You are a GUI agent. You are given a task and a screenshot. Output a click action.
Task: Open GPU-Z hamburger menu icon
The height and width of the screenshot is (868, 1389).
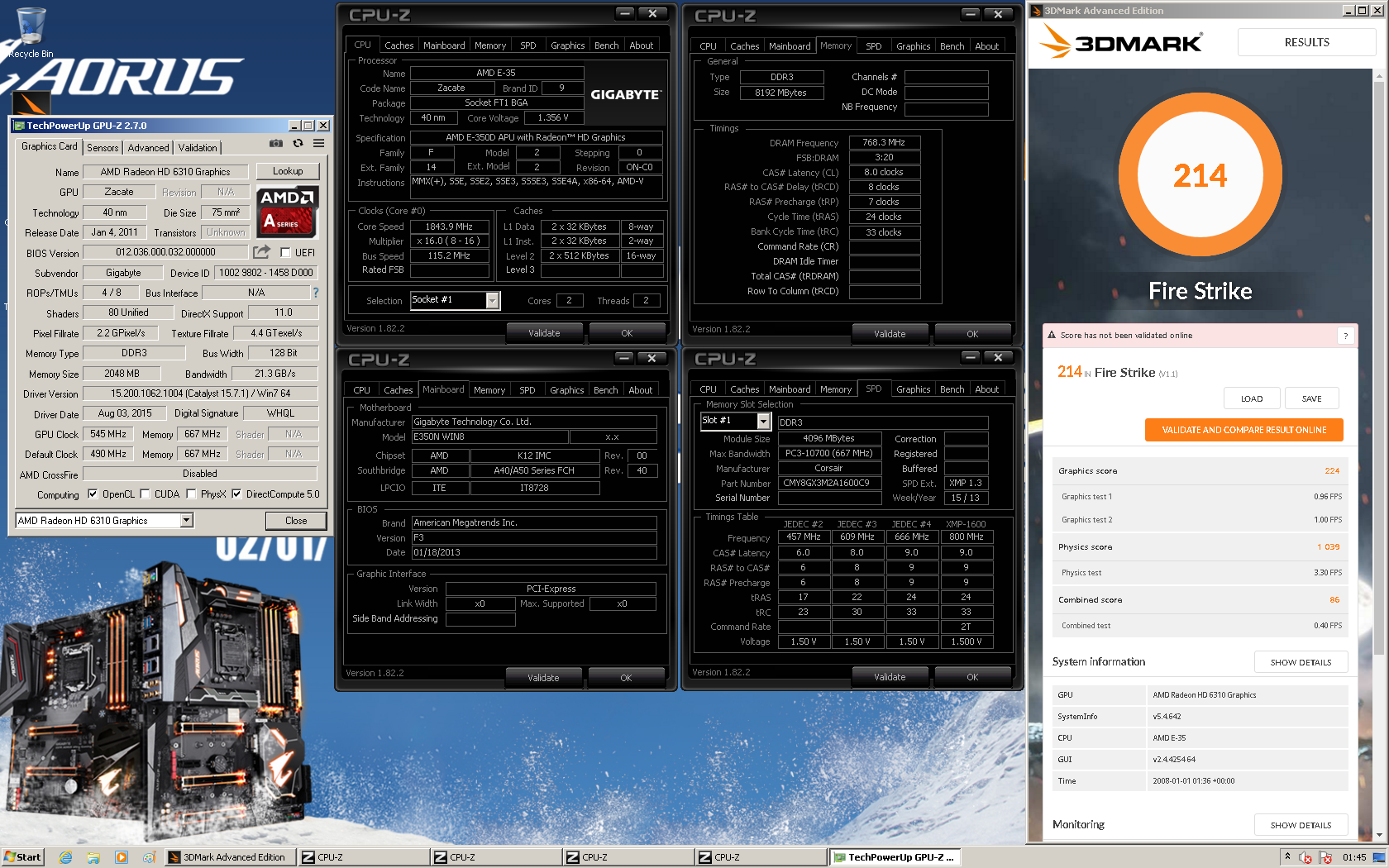pos(318,144)
